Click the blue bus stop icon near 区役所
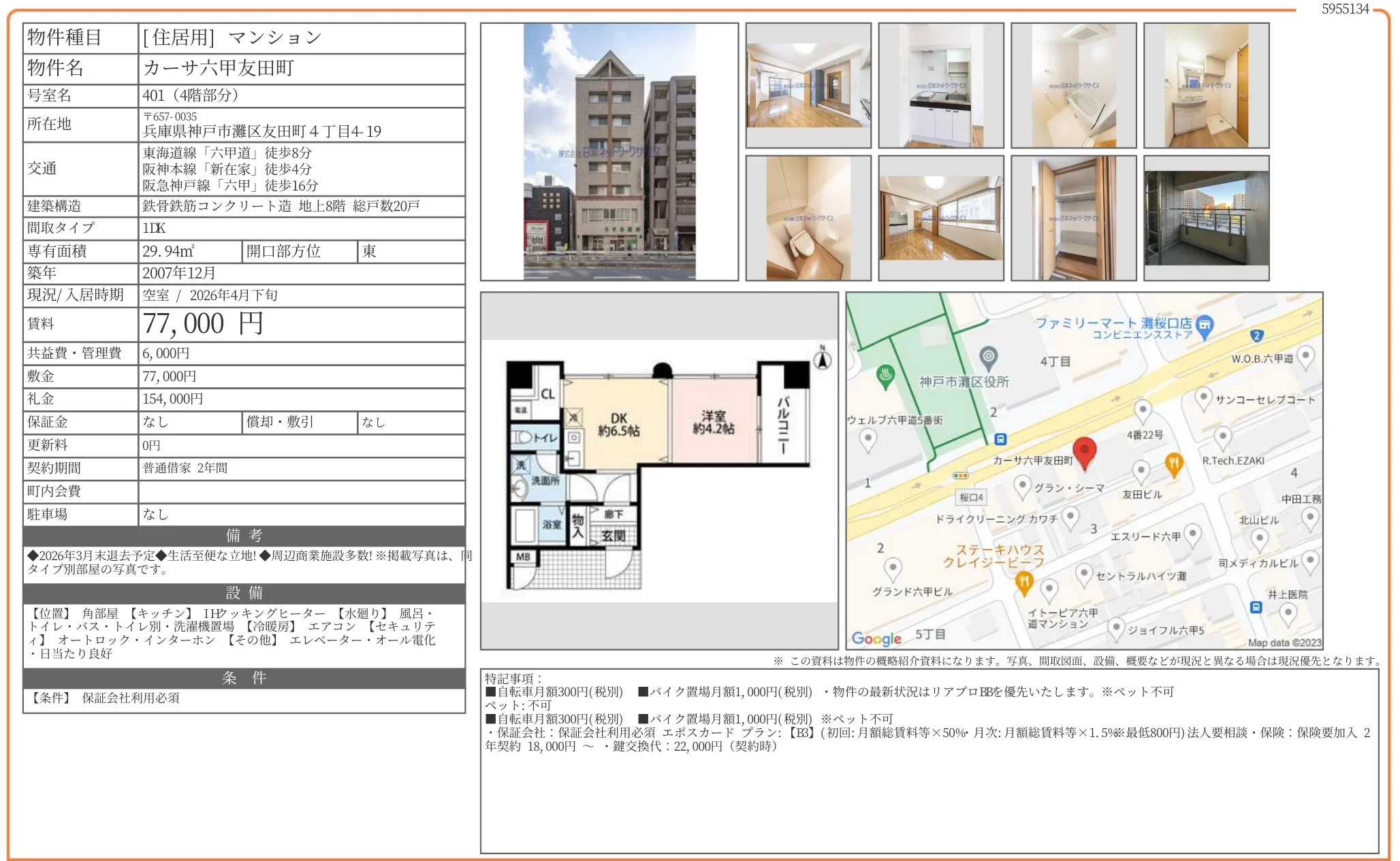This screenshot has height=861, width=1400. pyautogui.click(x=1000, y=439)
